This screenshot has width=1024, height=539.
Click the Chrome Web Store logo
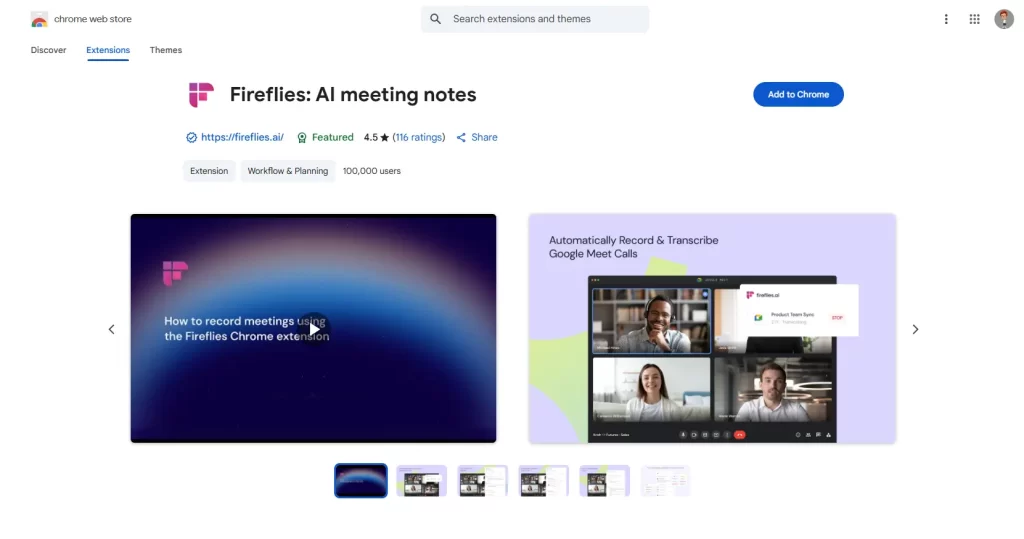click(x=40, y=19)
